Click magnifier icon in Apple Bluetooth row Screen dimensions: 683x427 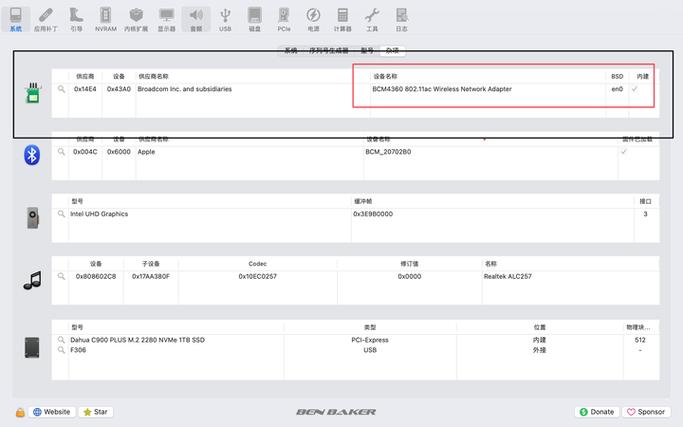coord(61,152)
